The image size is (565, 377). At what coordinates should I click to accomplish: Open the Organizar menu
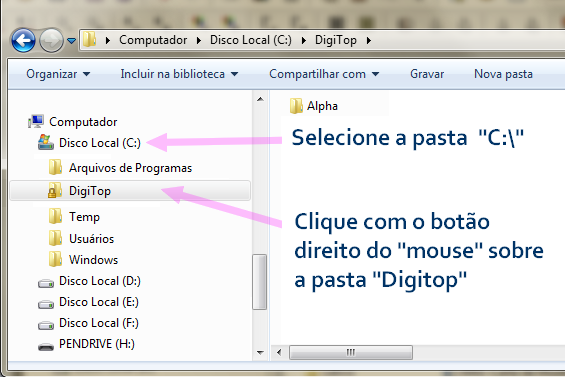(58, 74)
